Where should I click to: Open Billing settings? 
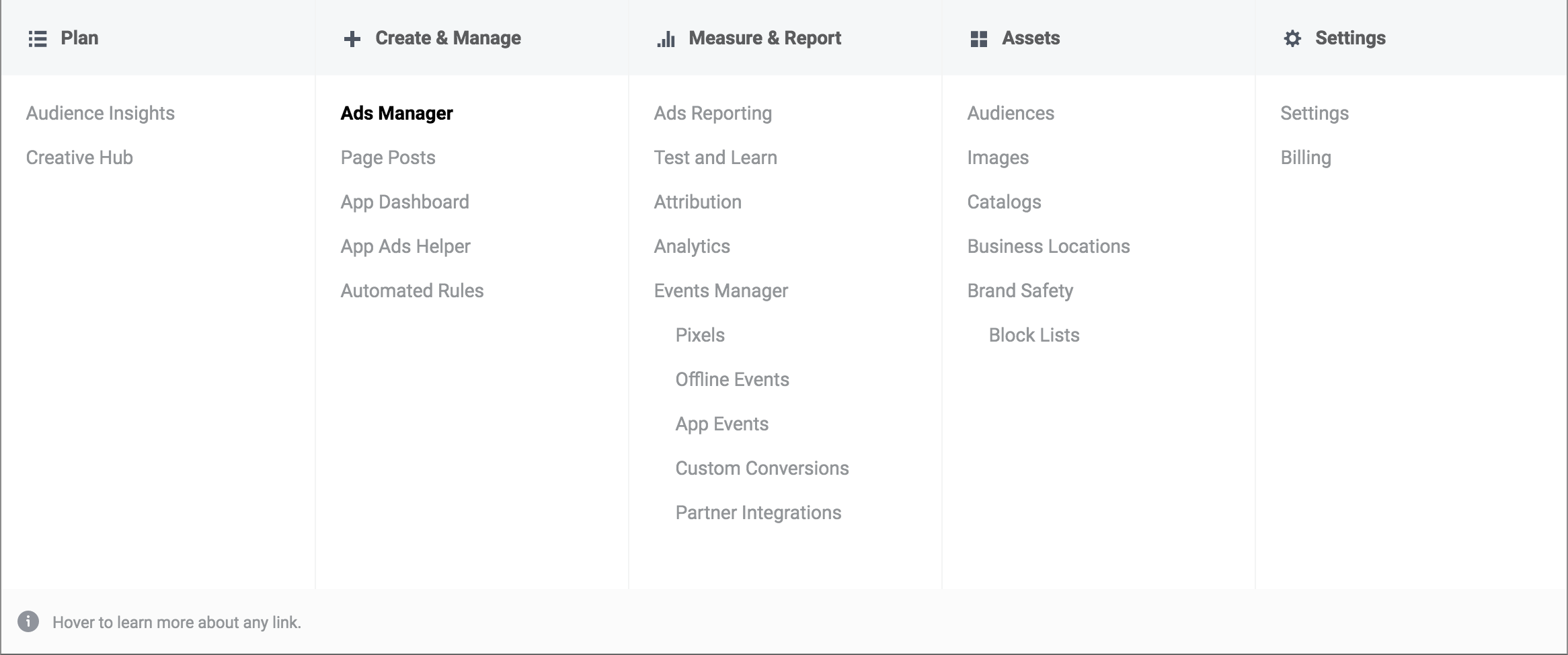click(1306, 157)
